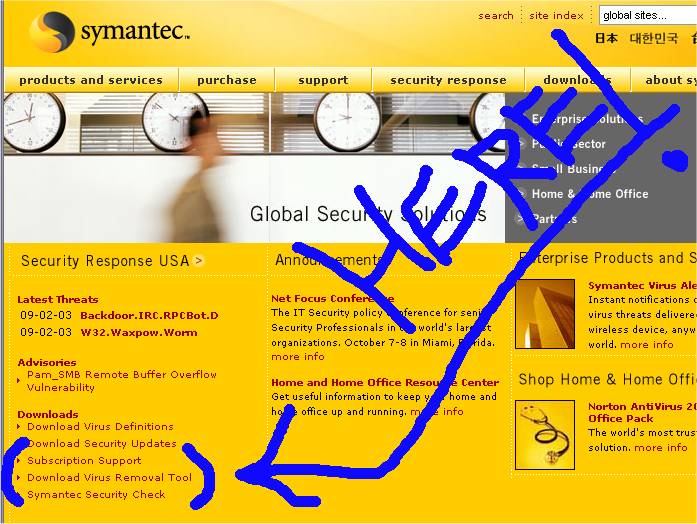
Task: Open the search link
Action: tap(496, 16)
